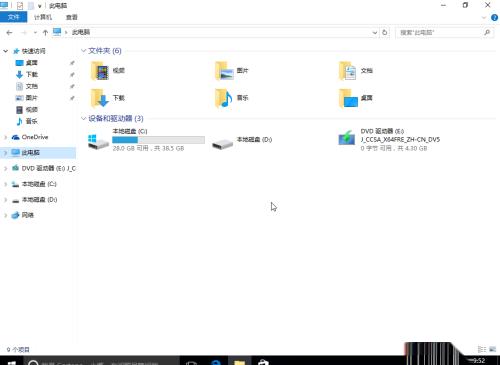Expand the OneDrive tree node
The width and height of the screenshot is (500, 365).
6,137
